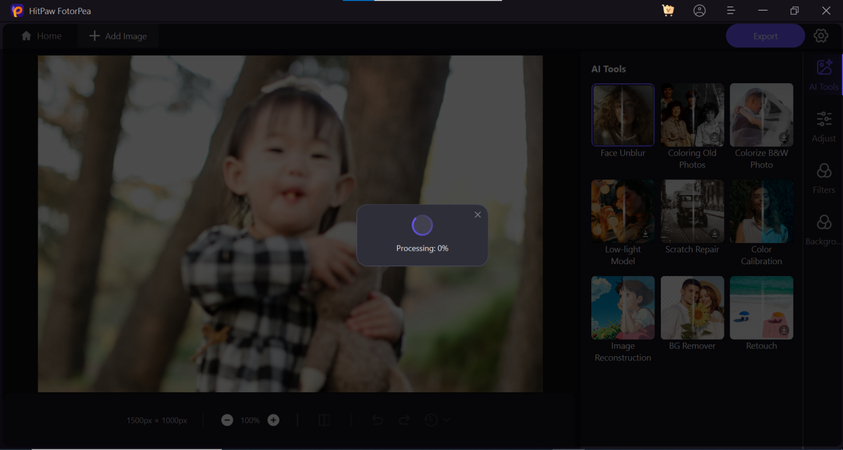Click download icon on Scratch Repair
This screenshot has width=843, height=450.
(x=715, y=234)
